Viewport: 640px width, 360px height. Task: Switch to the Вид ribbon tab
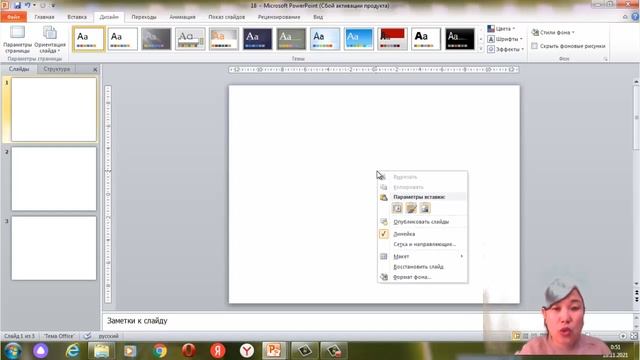pyautogui.click(x=318, y=17)
